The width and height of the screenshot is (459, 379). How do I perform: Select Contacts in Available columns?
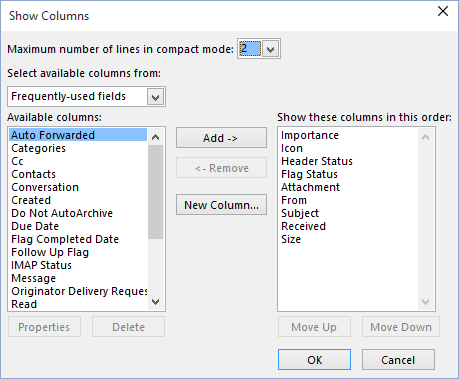(x=78, y=174)
